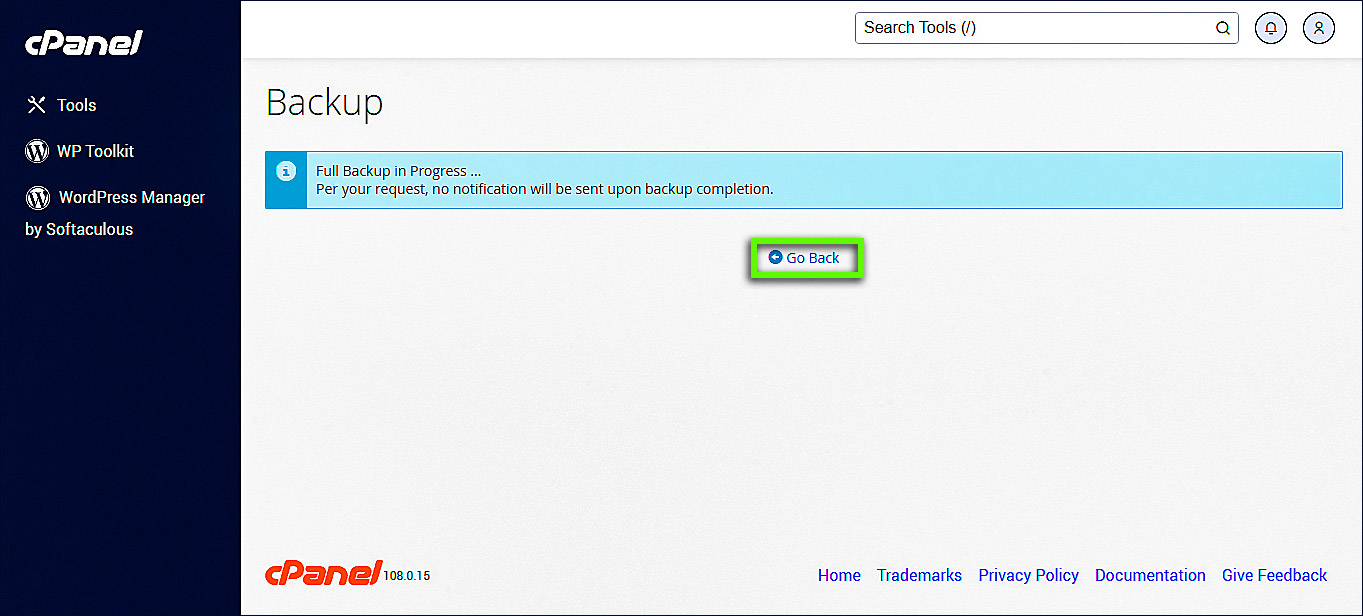Viewport: 1363px width, 616px height.
Task: Click the Tools wrench icon
Action: (37, 105)
